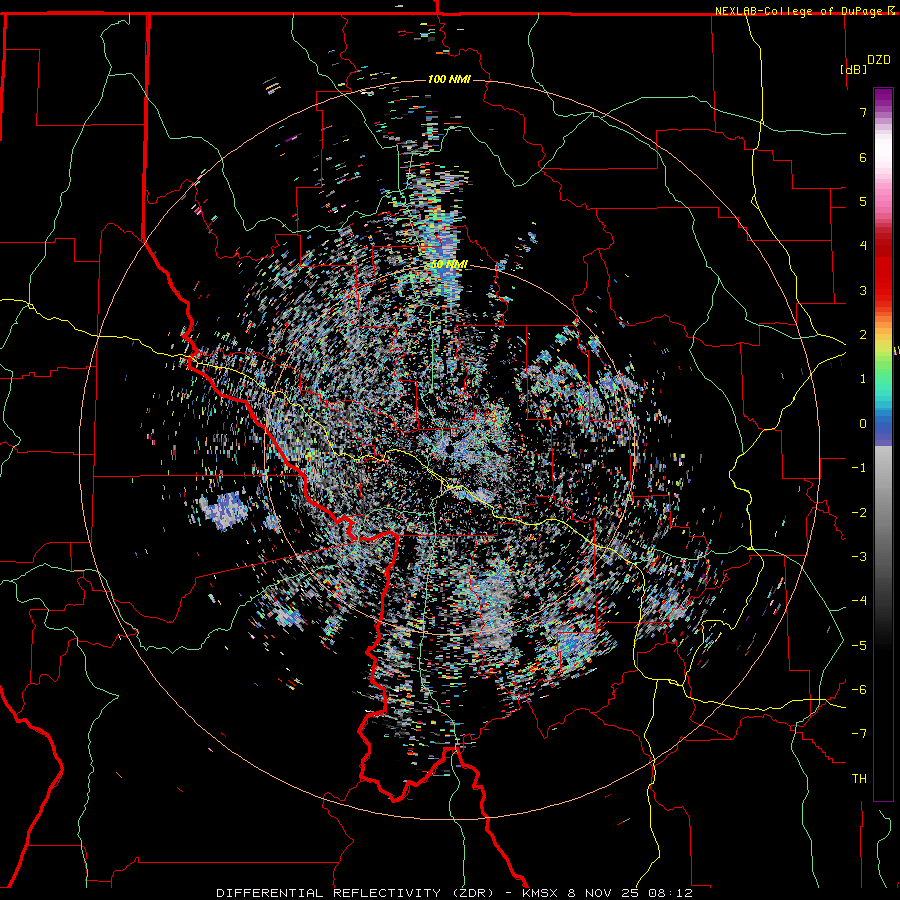900x900 pixels.
Task: Click the DZD label above color scale
Action: tap(879, 60)
